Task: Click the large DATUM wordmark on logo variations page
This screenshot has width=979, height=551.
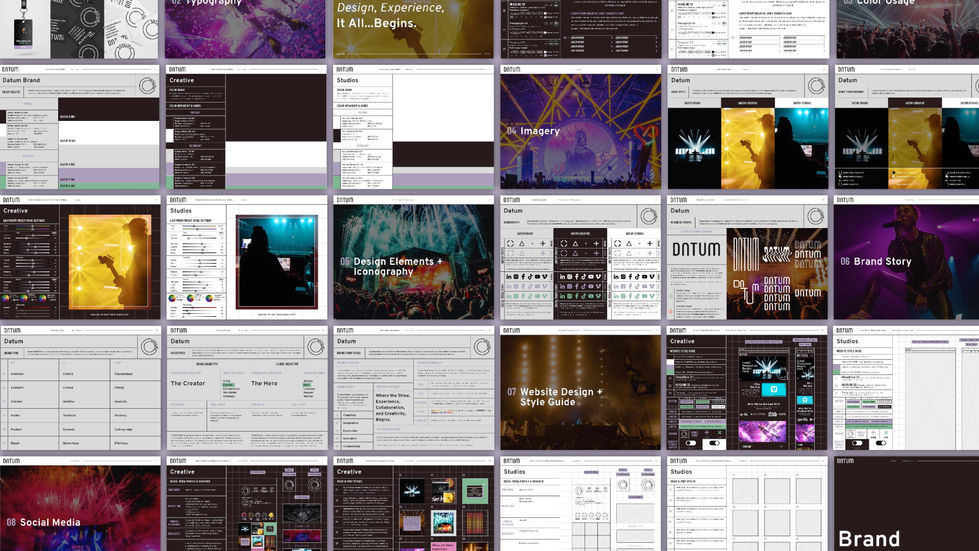Action: coord(696,250)
